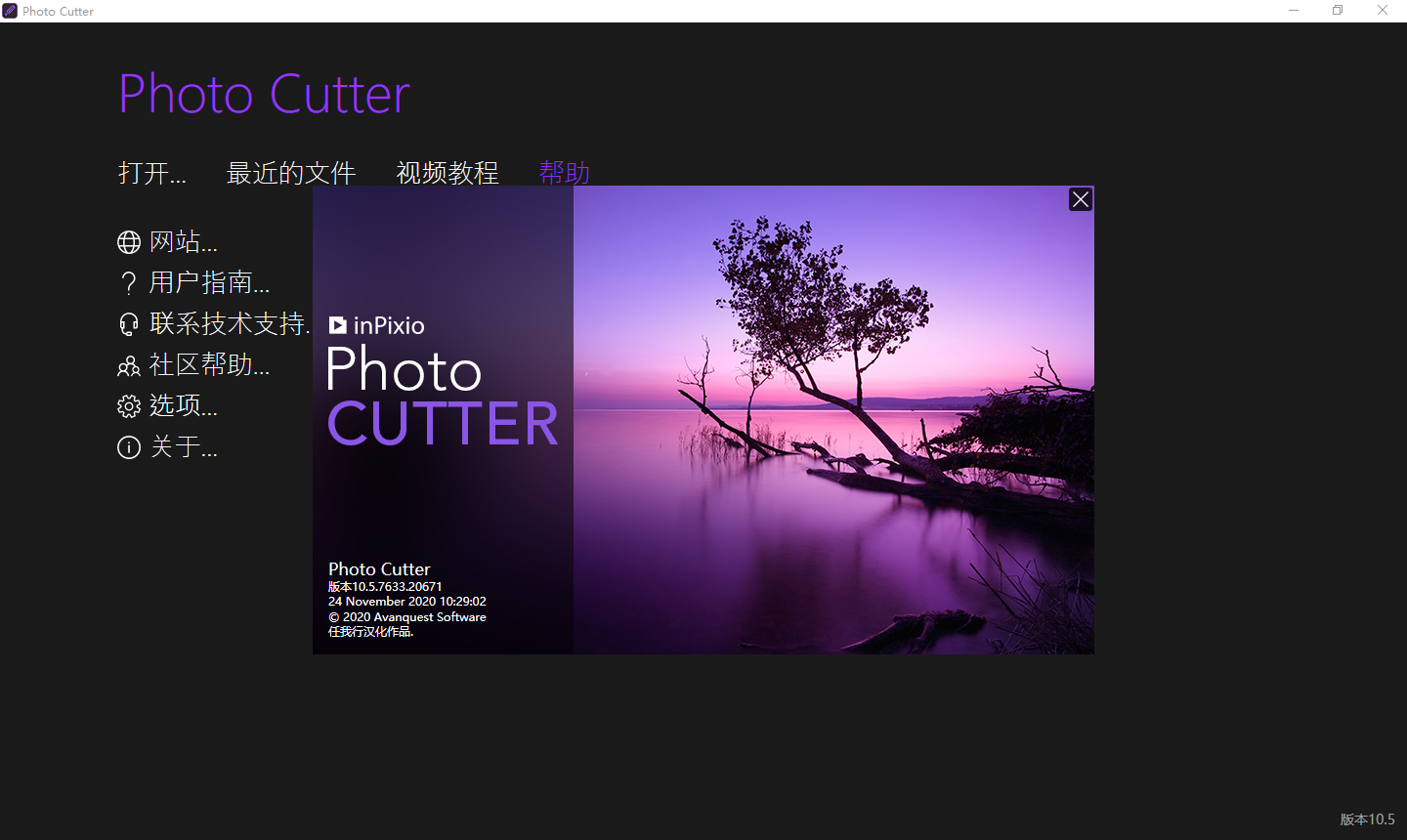Open the 选项... settings entry
Screen dimensions: 1407x840
[x=184, y=406]
